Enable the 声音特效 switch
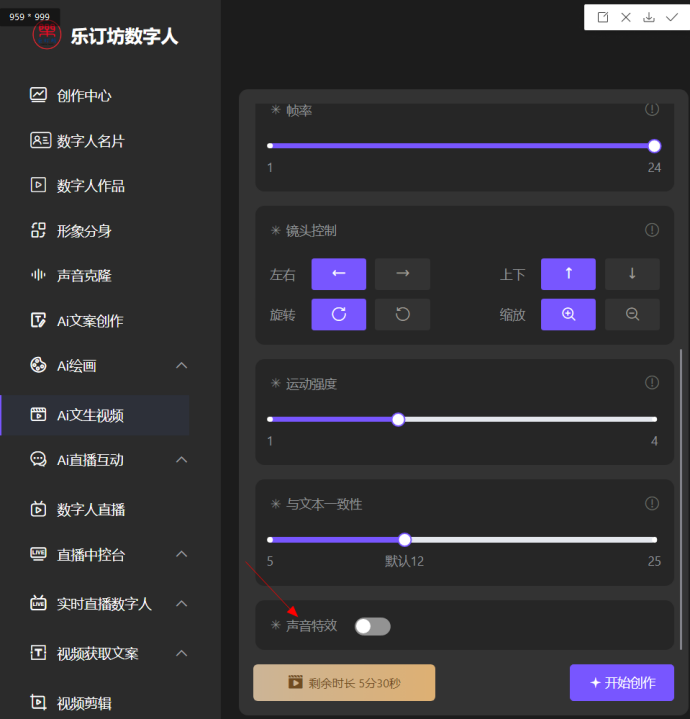690x719 pixels. point(372,626)
